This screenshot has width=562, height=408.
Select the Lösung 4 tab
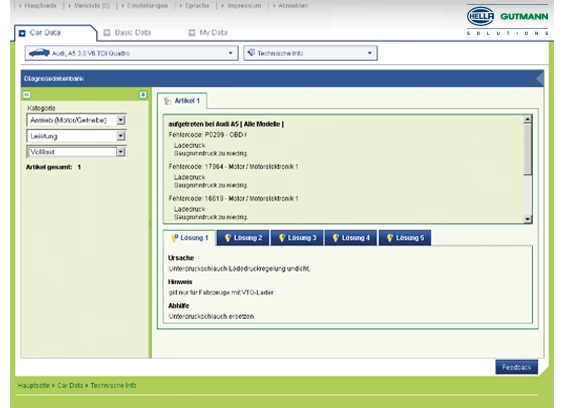(x=351, y=238)
